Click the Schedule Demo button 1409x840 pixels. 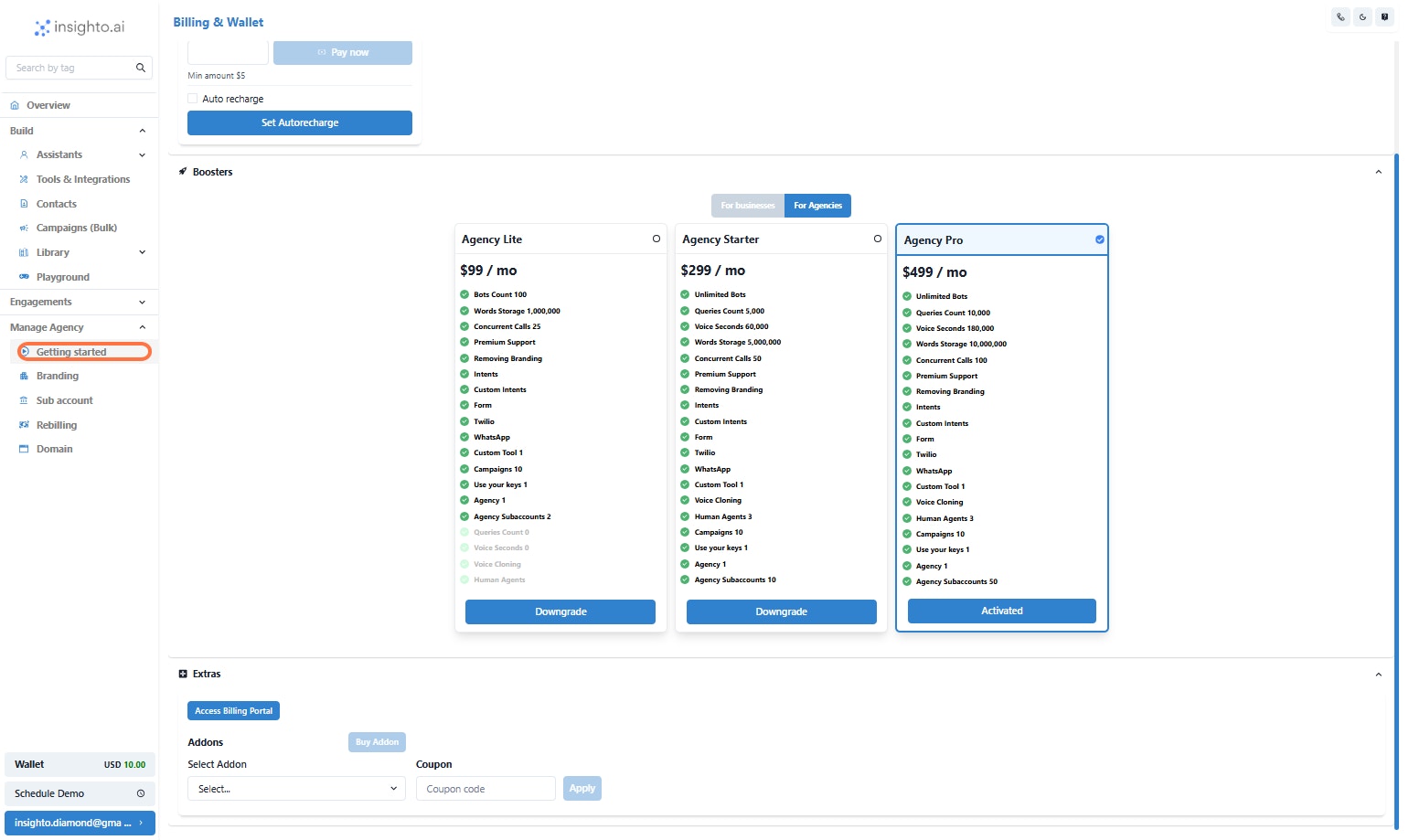tap(80, 793)
